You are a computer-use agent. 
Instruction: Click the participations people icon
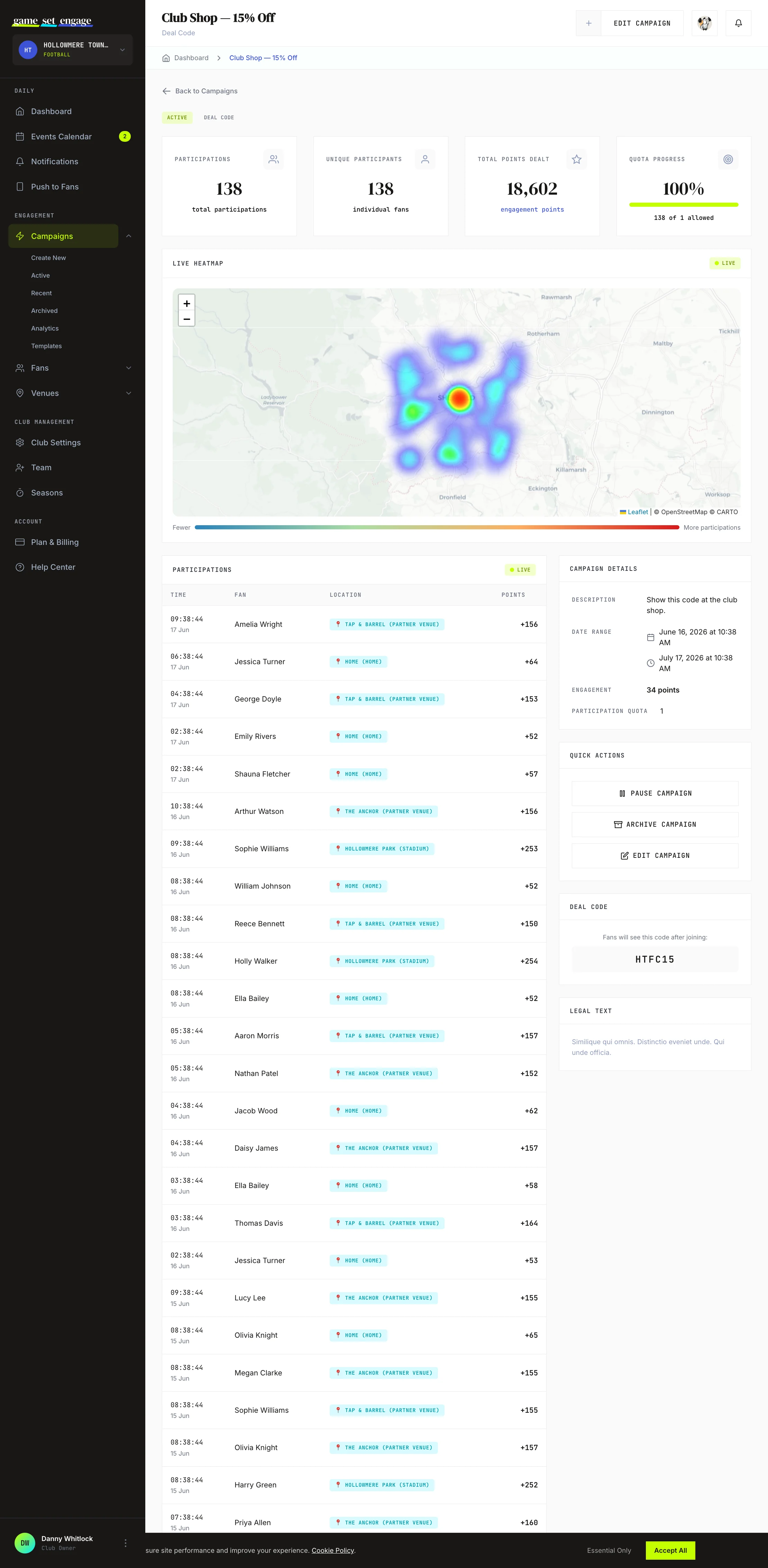pos(274,159)
